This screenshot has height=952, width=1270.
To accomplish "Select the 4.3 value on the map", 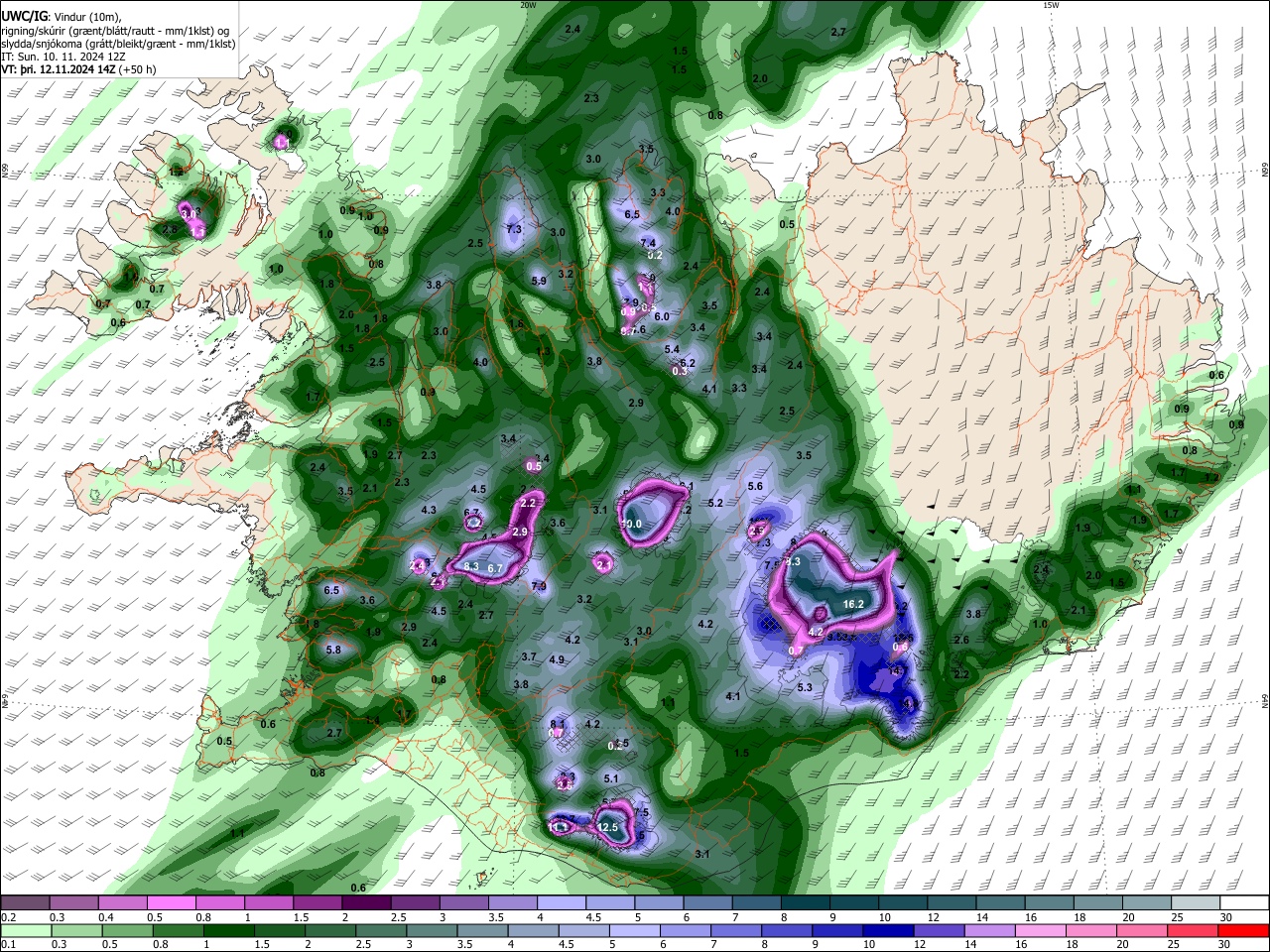I will coord(429,510).
